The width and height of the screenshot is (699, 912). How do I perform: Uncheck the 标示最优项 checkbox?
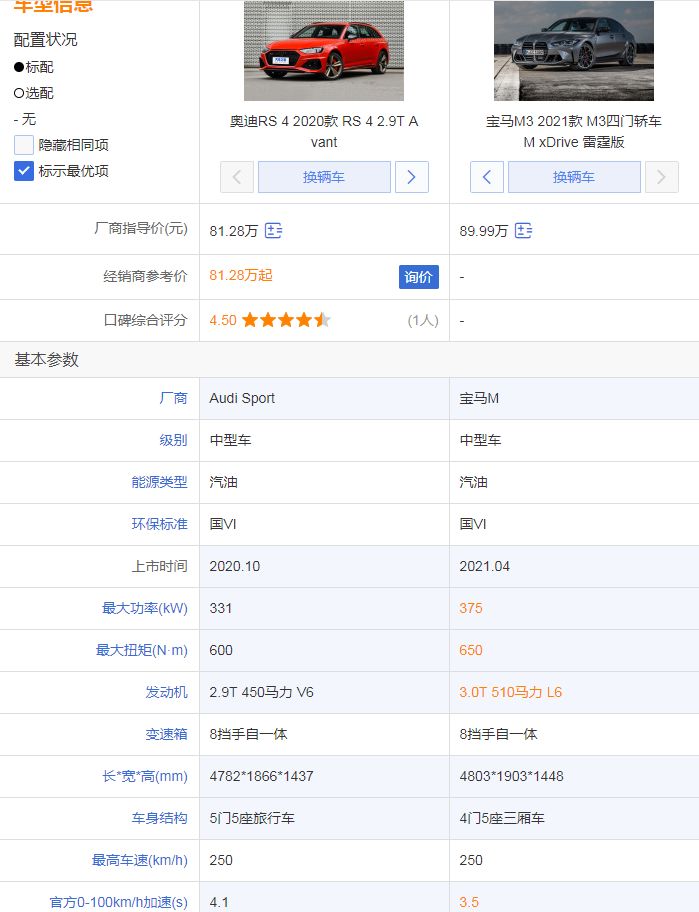click(x=24, y=171)
